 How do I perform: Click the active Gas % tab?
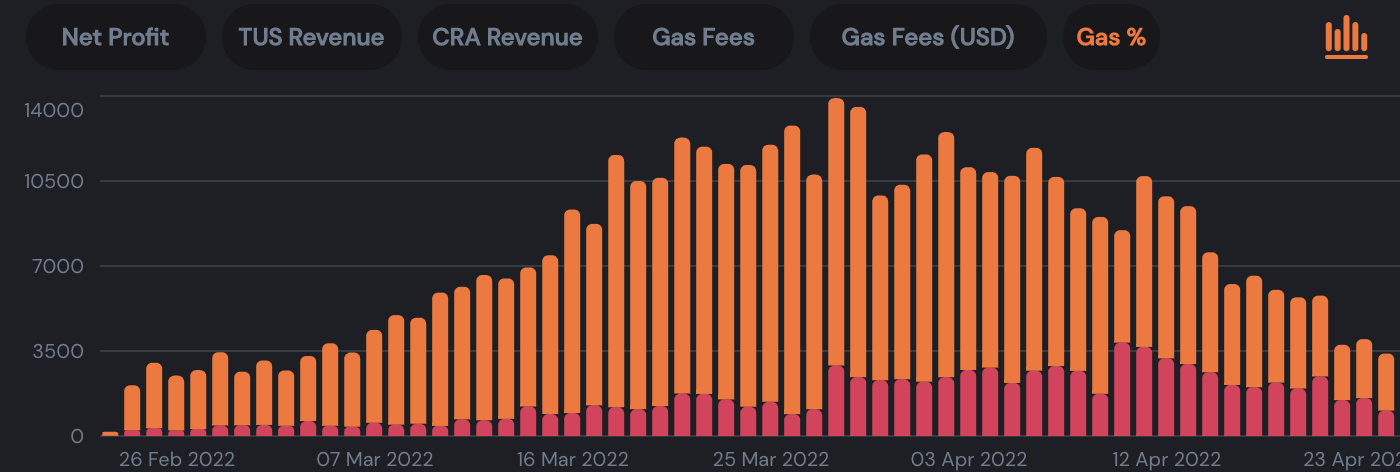[x=1111, y=37]
